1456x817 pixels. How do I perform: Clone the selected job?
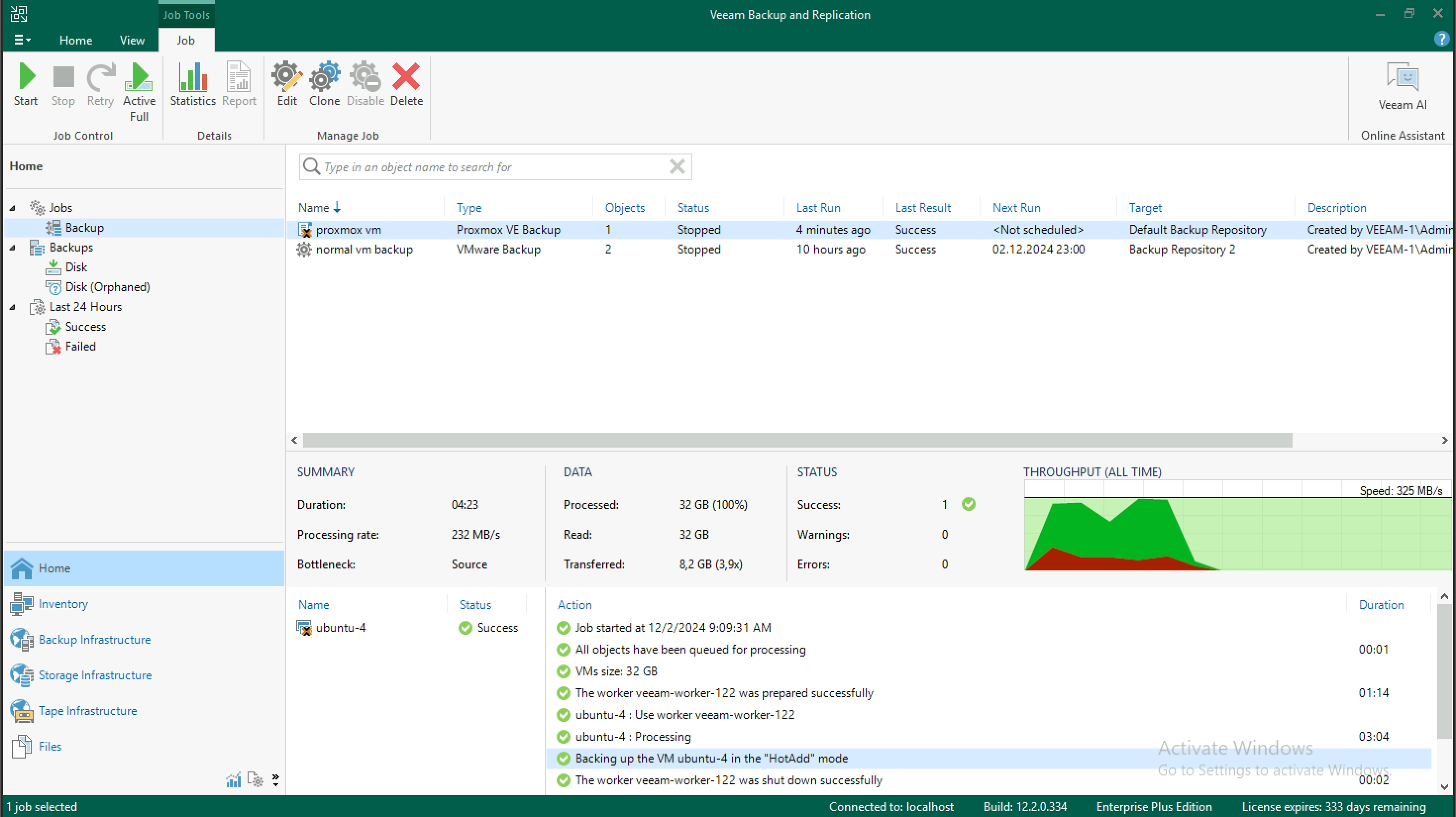click(x=324, y=85)
